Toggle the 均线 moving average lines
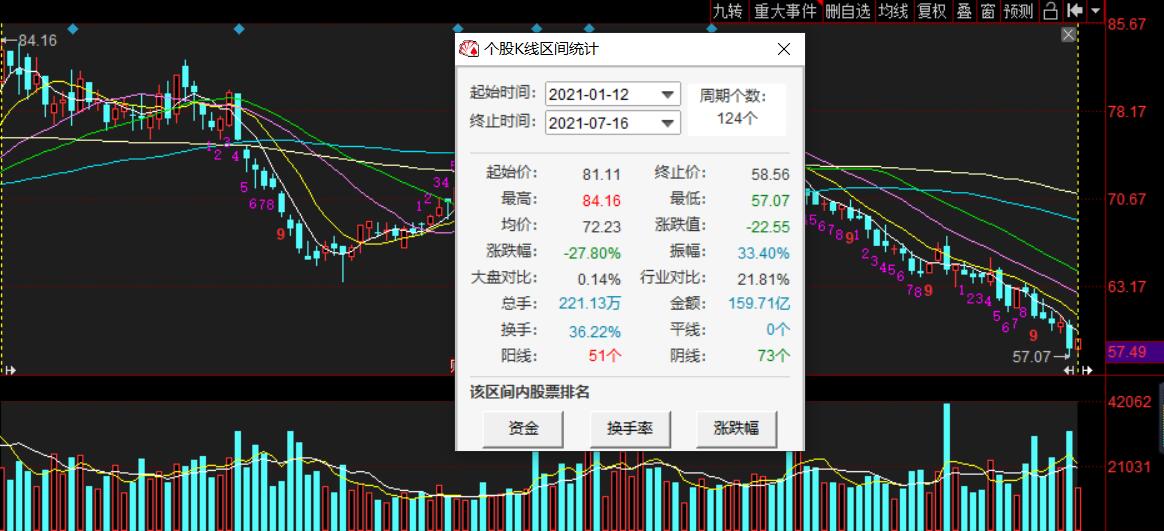The height and width of the screenshot is (531, 1164). coord(893,10)
